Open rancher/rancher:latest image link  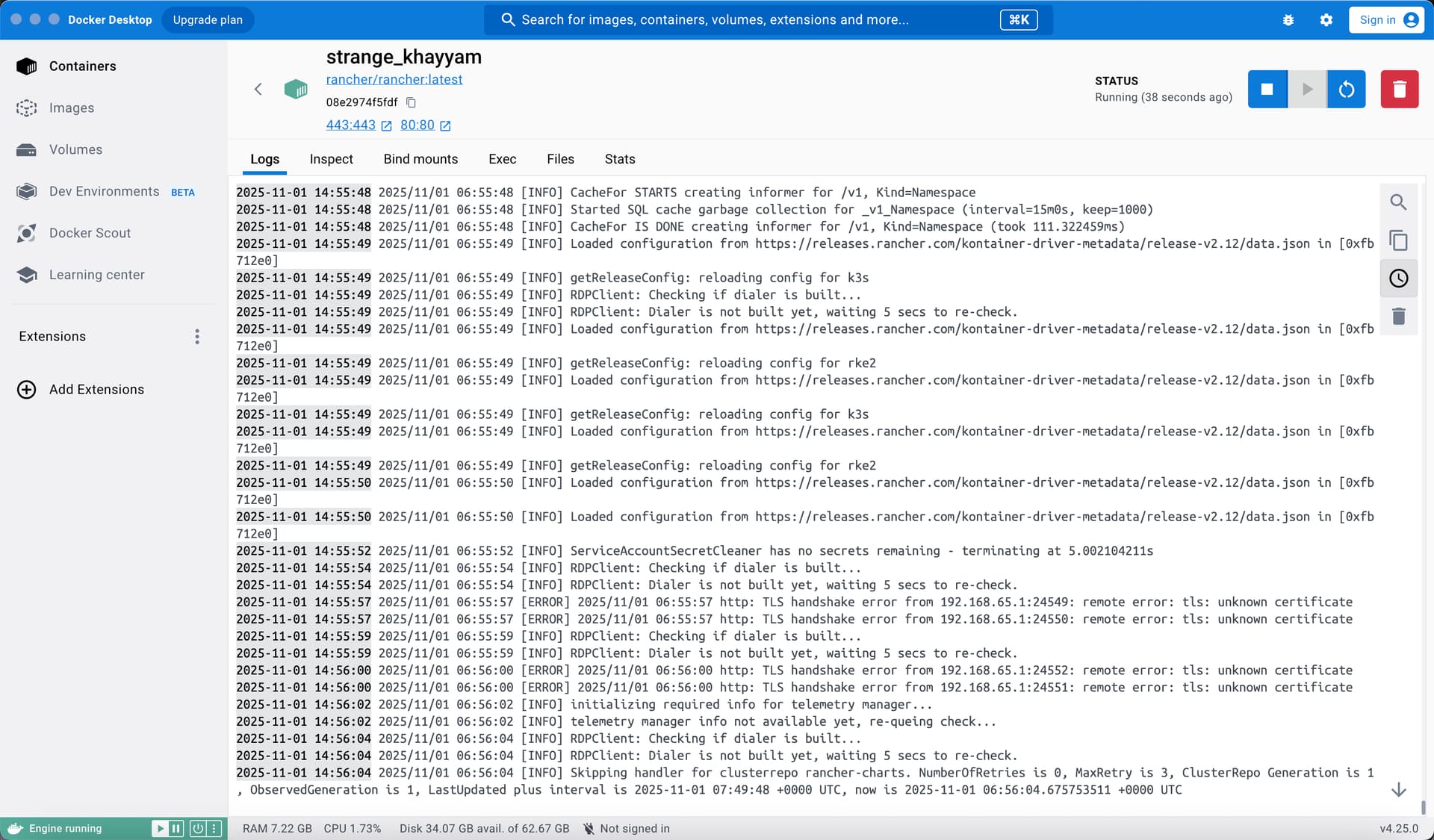[394, 79]
